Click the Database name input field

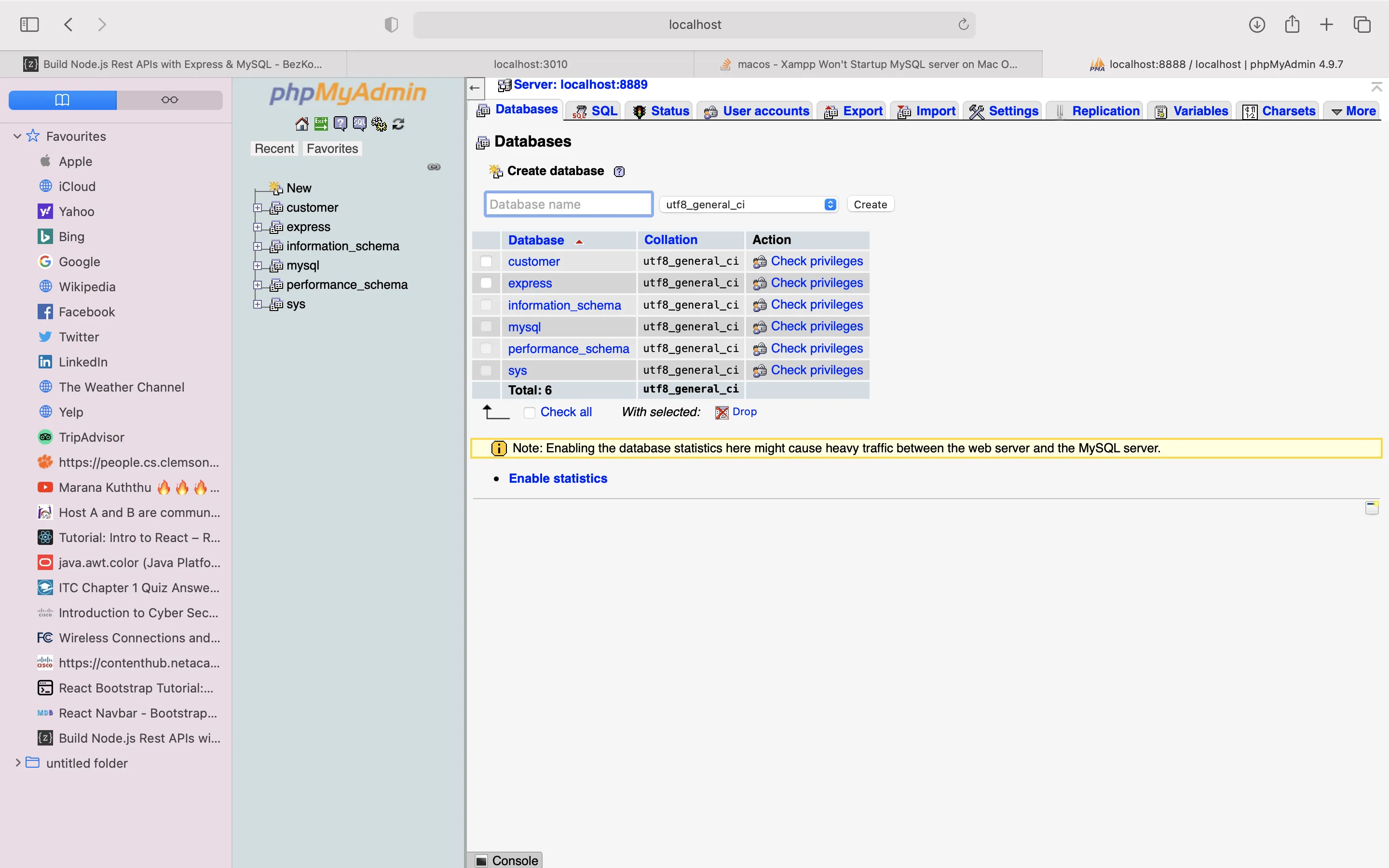point(568,205)
